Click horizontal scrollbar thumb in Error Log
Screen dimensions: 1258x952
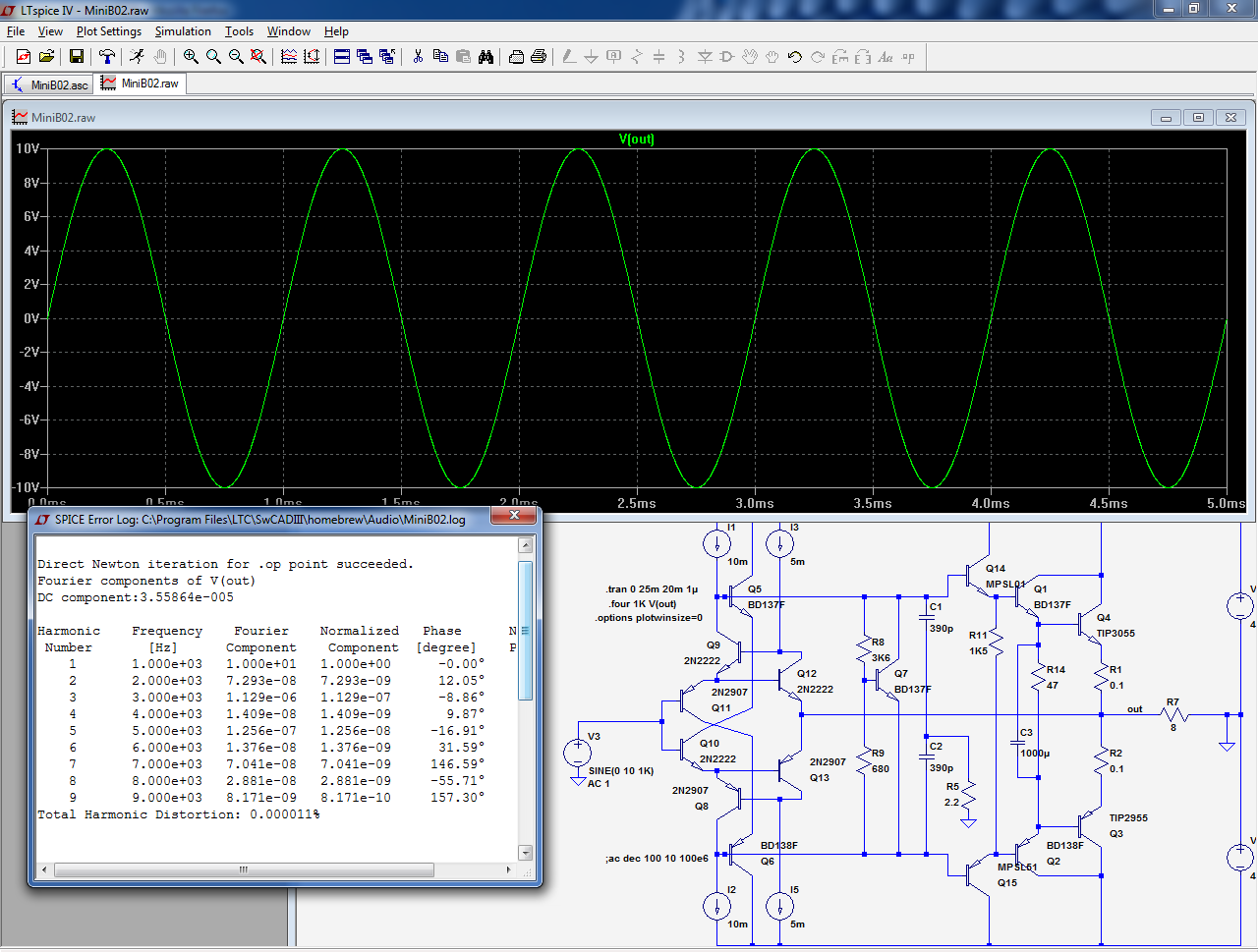pos(244,869)
